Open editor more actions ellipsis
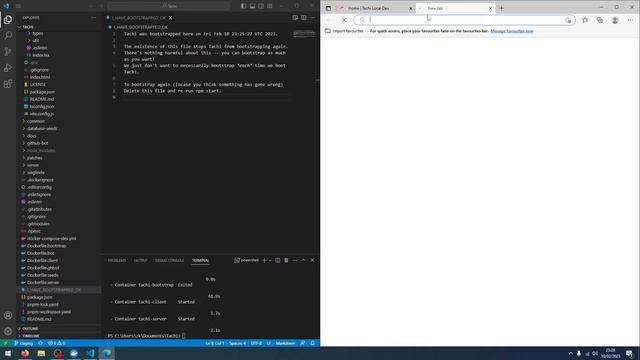640x360 pixels. coord(312,18)
